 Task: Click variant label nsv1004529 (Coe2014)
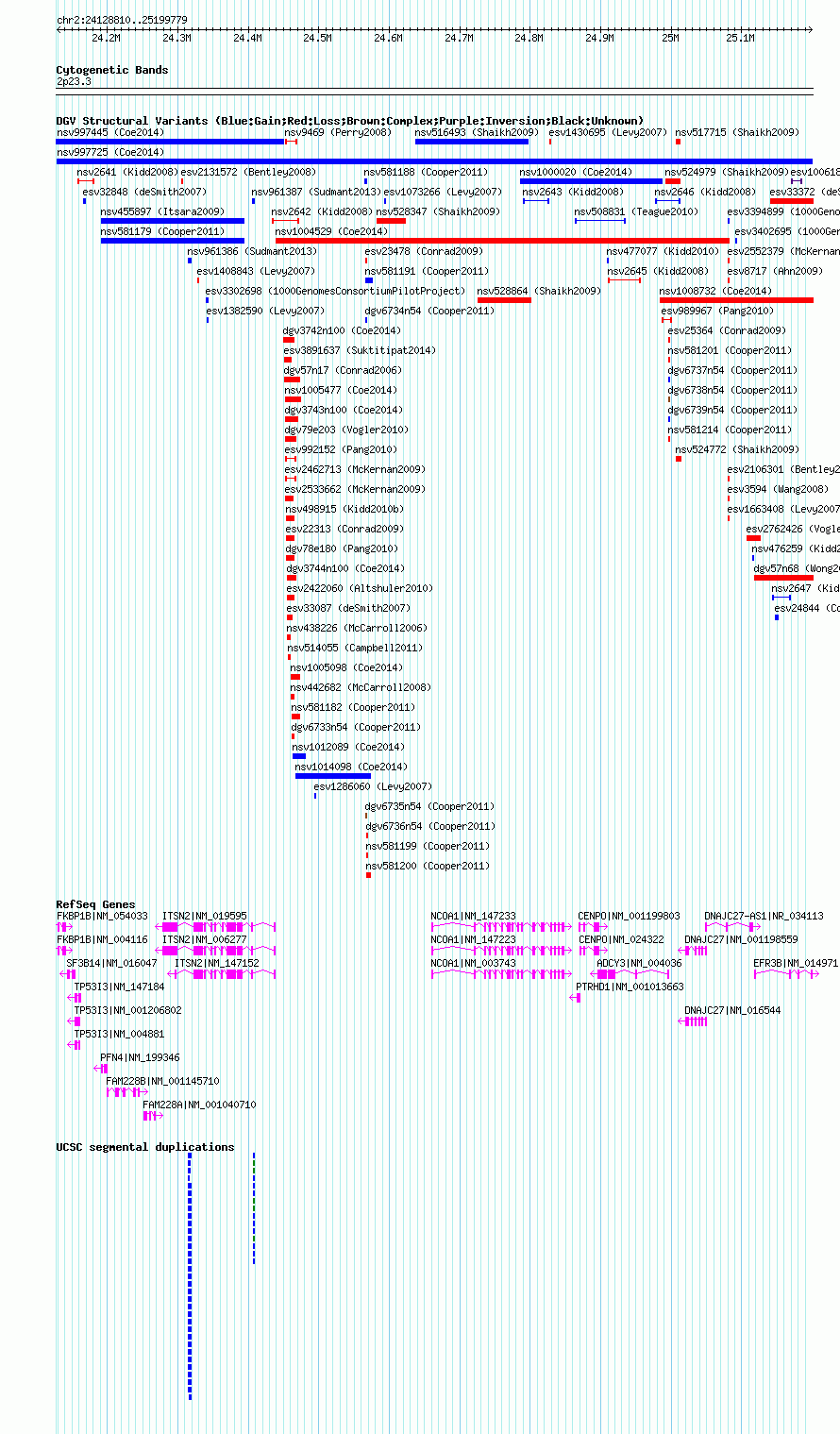point(331,232)
